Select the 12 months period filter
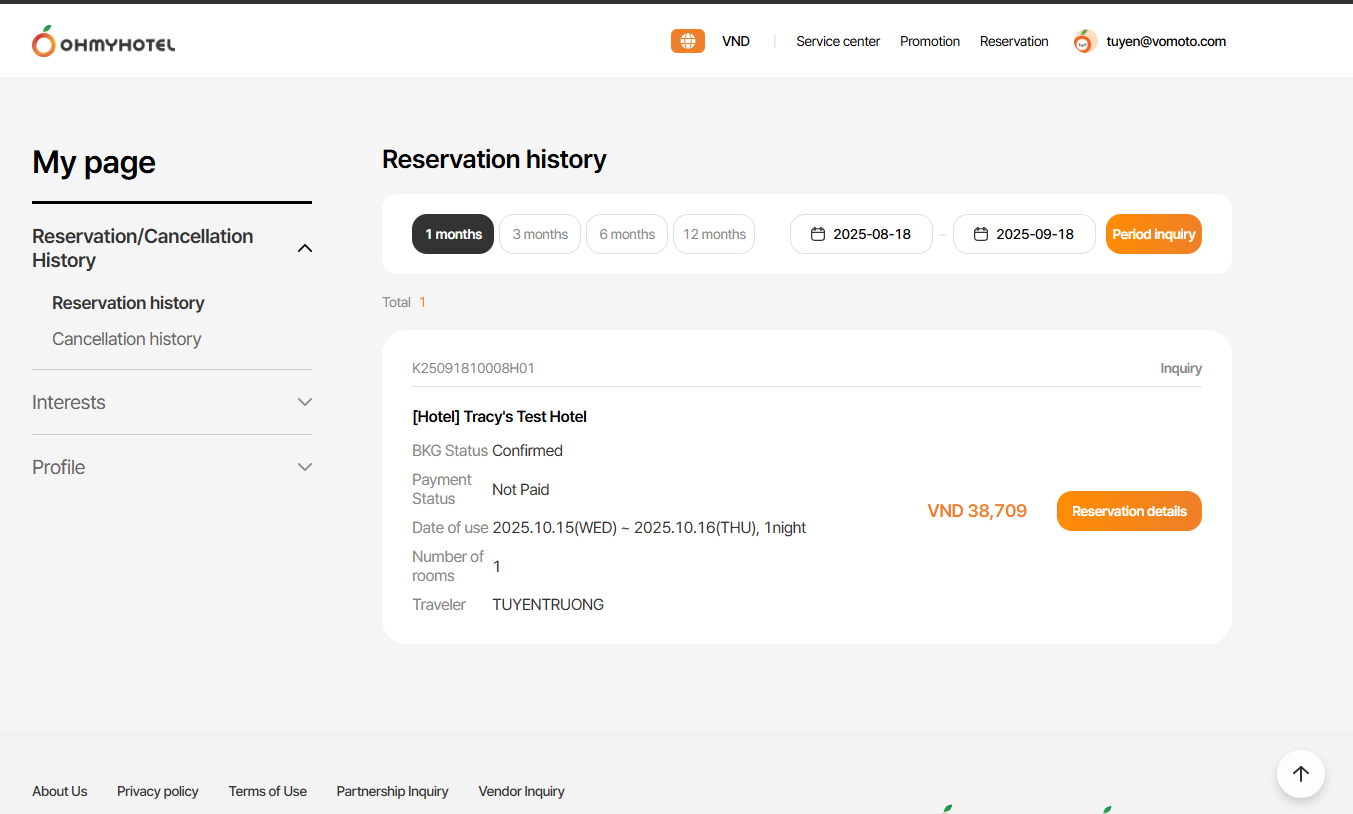 tap(714, 234)
